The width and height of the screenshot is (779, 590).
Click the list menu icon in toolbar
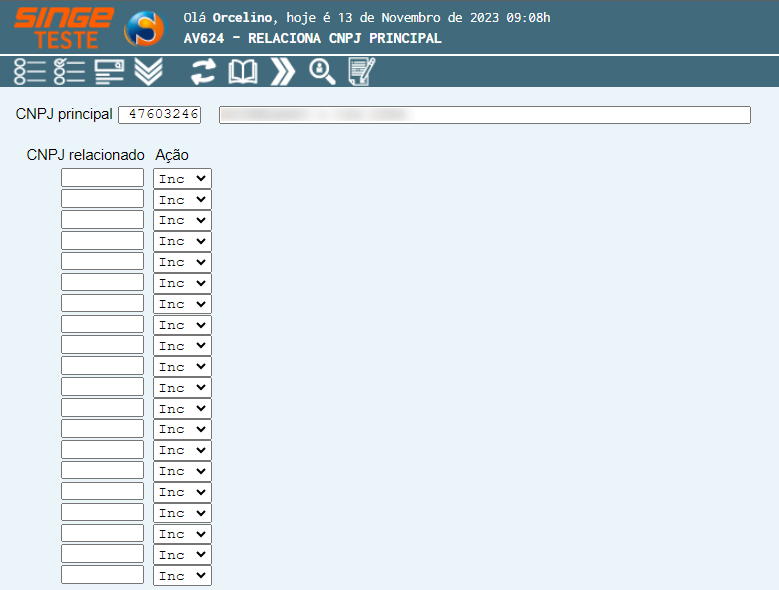pyautogui.click(x=30, y=71)
